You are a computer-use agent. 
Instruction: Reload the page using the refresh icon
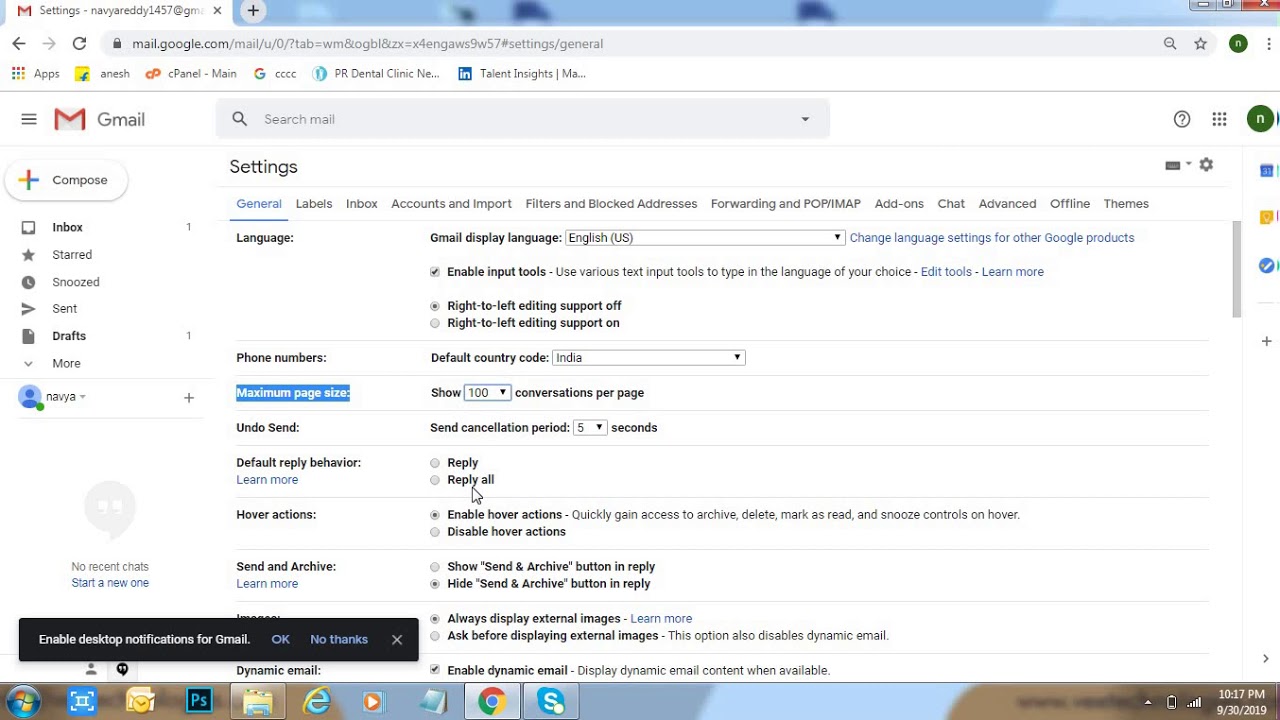click(x=79, y=44)
